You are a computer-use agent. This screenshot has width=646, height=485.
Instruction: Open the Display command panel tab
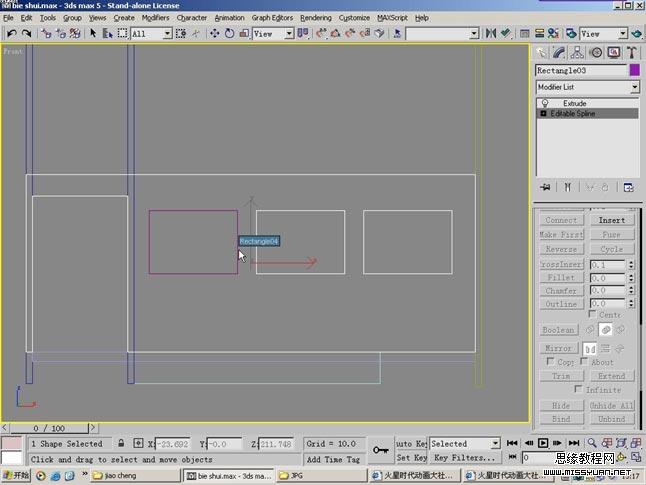pos(614,52)
